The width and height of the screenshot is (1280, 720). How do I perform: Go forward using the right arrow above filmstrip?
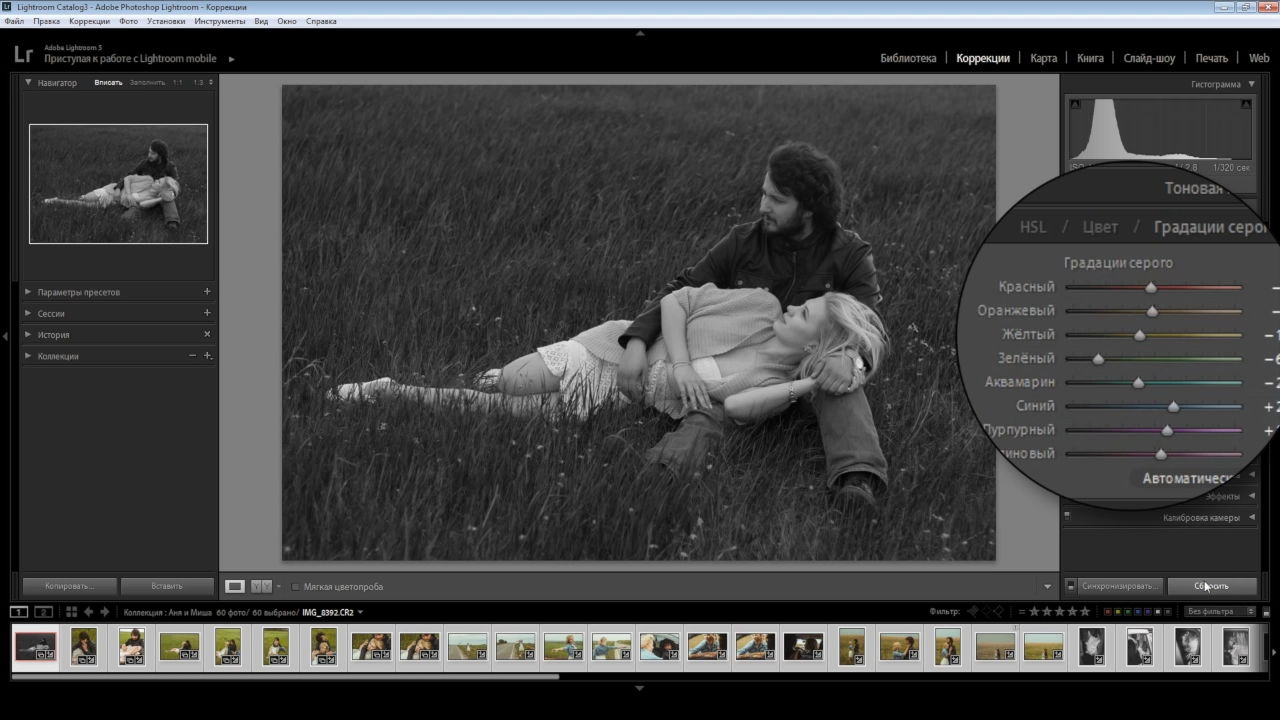[104, 612]
